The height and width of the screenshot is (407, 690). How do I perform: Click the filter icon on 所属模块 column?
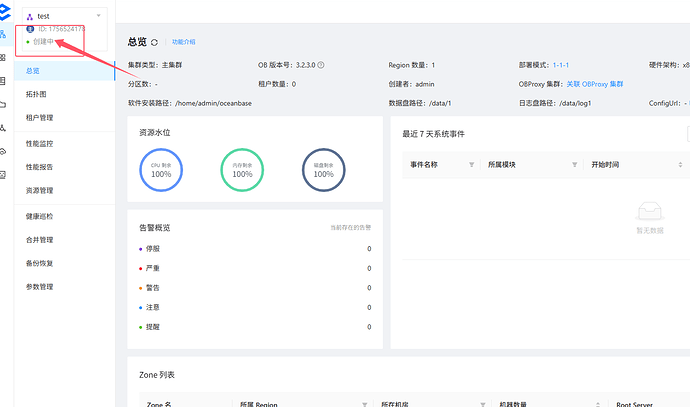574,165
